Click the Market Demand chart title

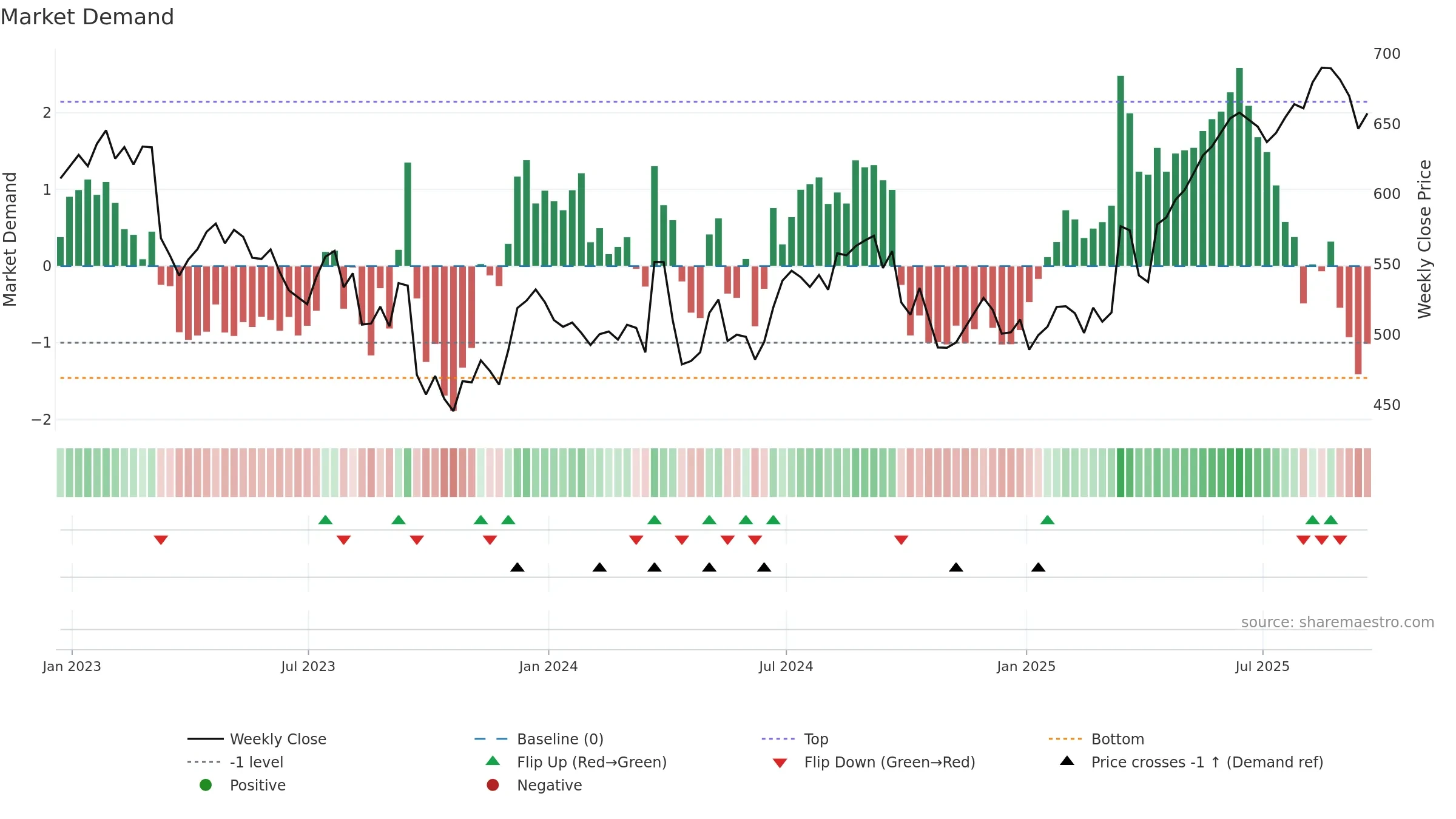(87, 17)
